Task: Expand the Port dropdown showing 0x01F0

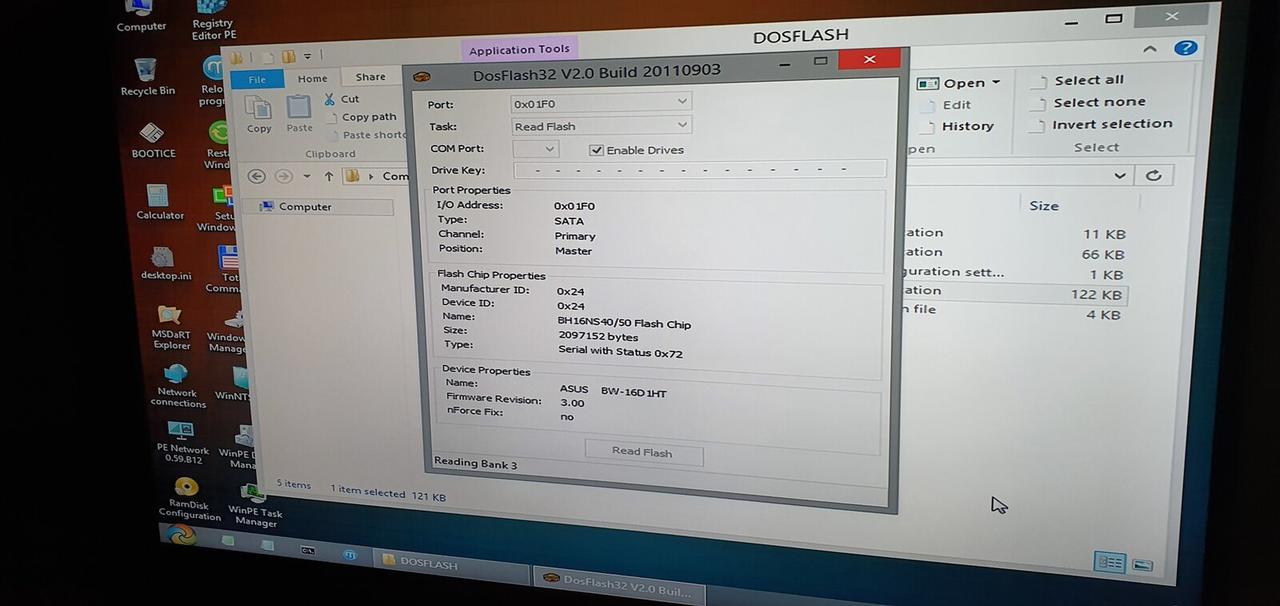Action: coord(682,101)
